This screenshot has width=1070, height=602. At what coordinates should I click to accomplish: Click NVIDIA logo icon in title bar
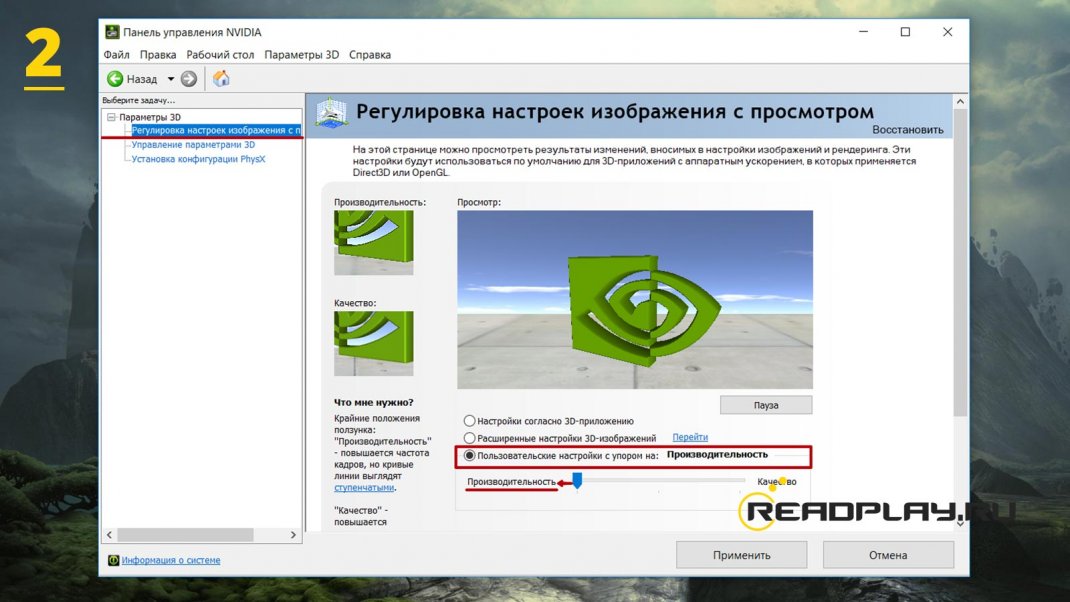pyautogui.click(x=112, y=32)
